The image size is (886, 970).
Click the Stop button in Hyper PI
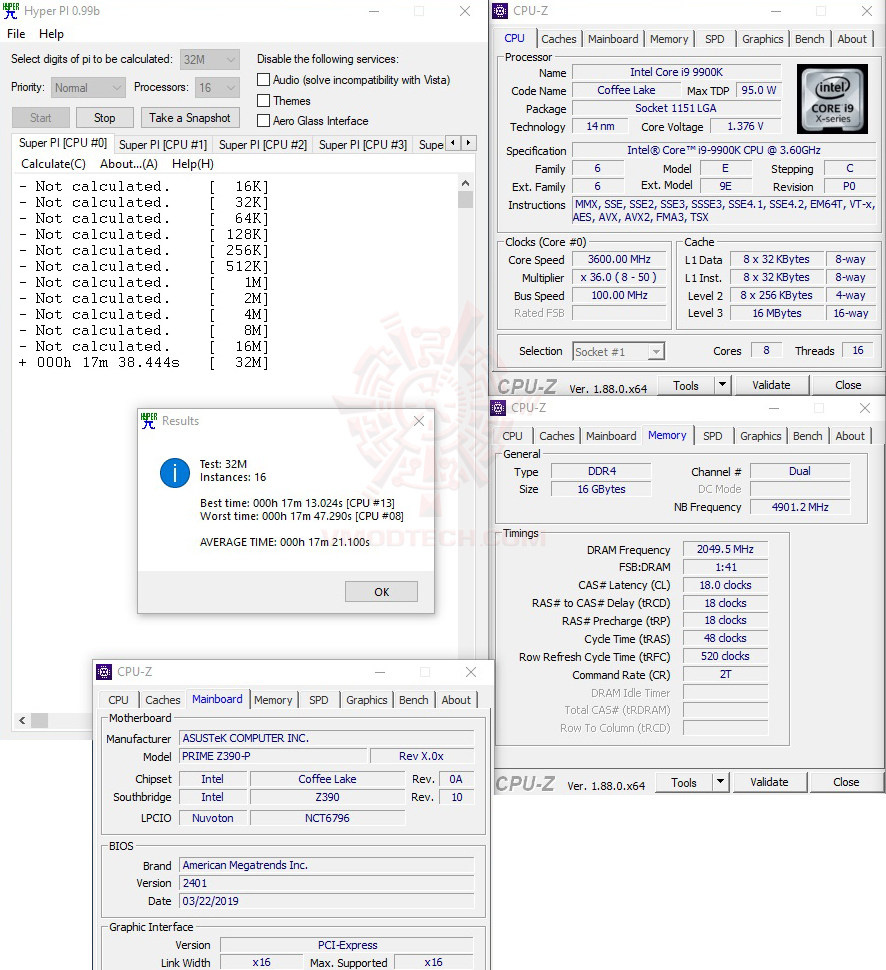pos(105,118)
